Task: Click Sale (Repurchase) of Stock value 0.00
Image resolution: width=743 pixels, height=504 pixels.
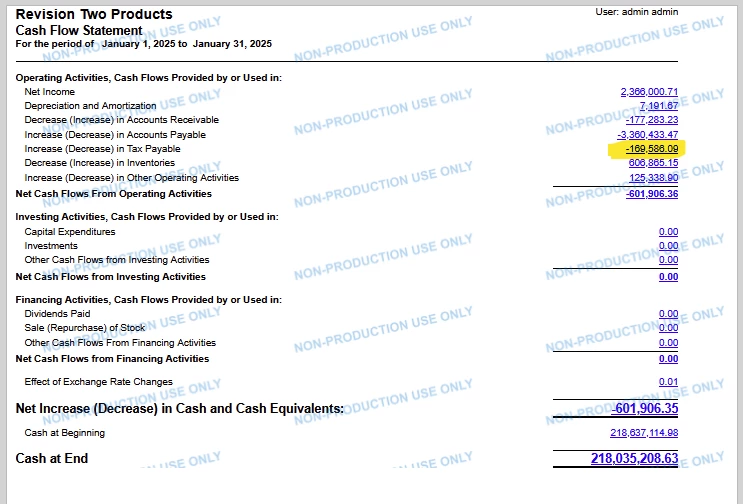Action: point(668,327)
